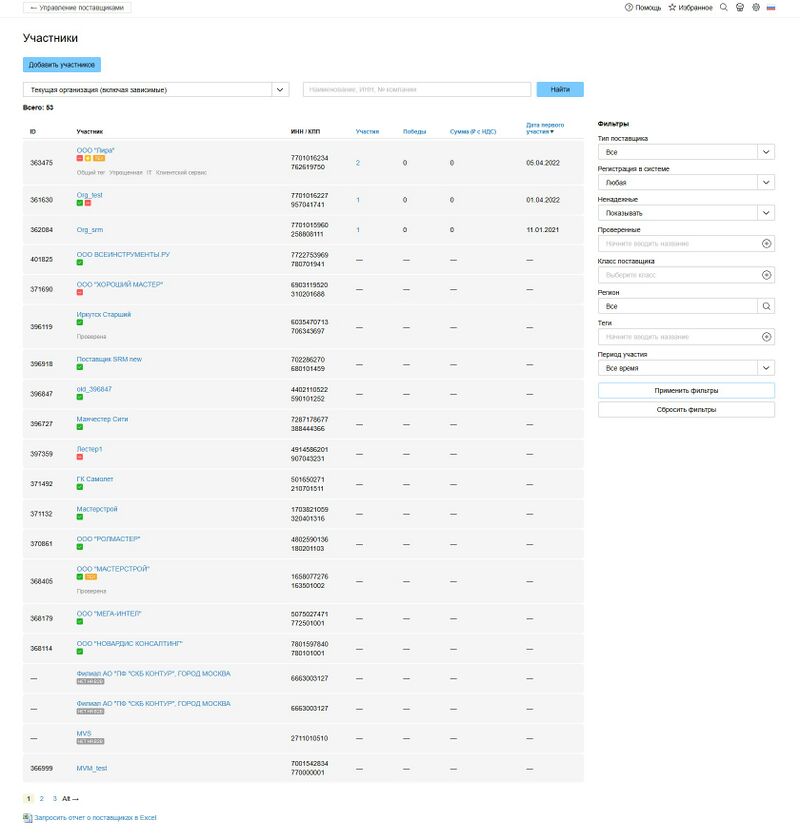Click the Russian flag language icon
Screen dimensions: 800x840
(x=771, y=7)
